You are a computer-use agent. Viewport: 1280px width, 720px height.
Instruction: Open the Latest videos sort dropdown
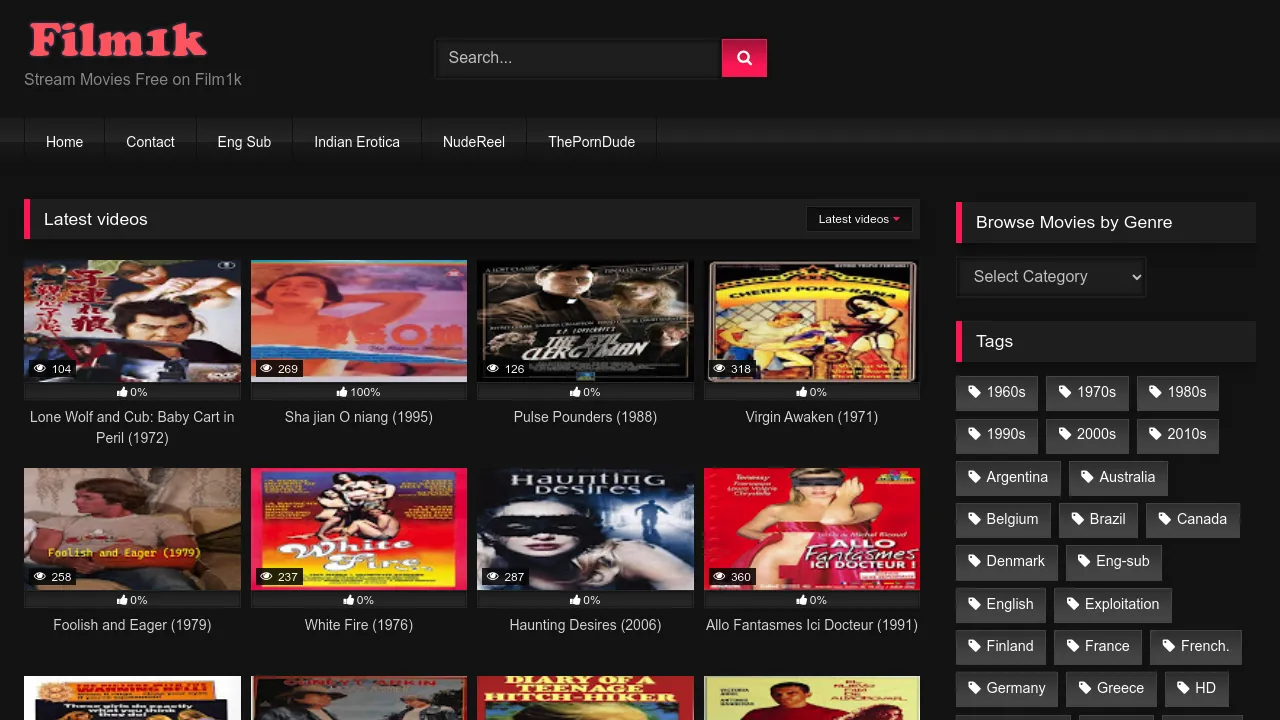pyautogui.click(x=858, y=218)
